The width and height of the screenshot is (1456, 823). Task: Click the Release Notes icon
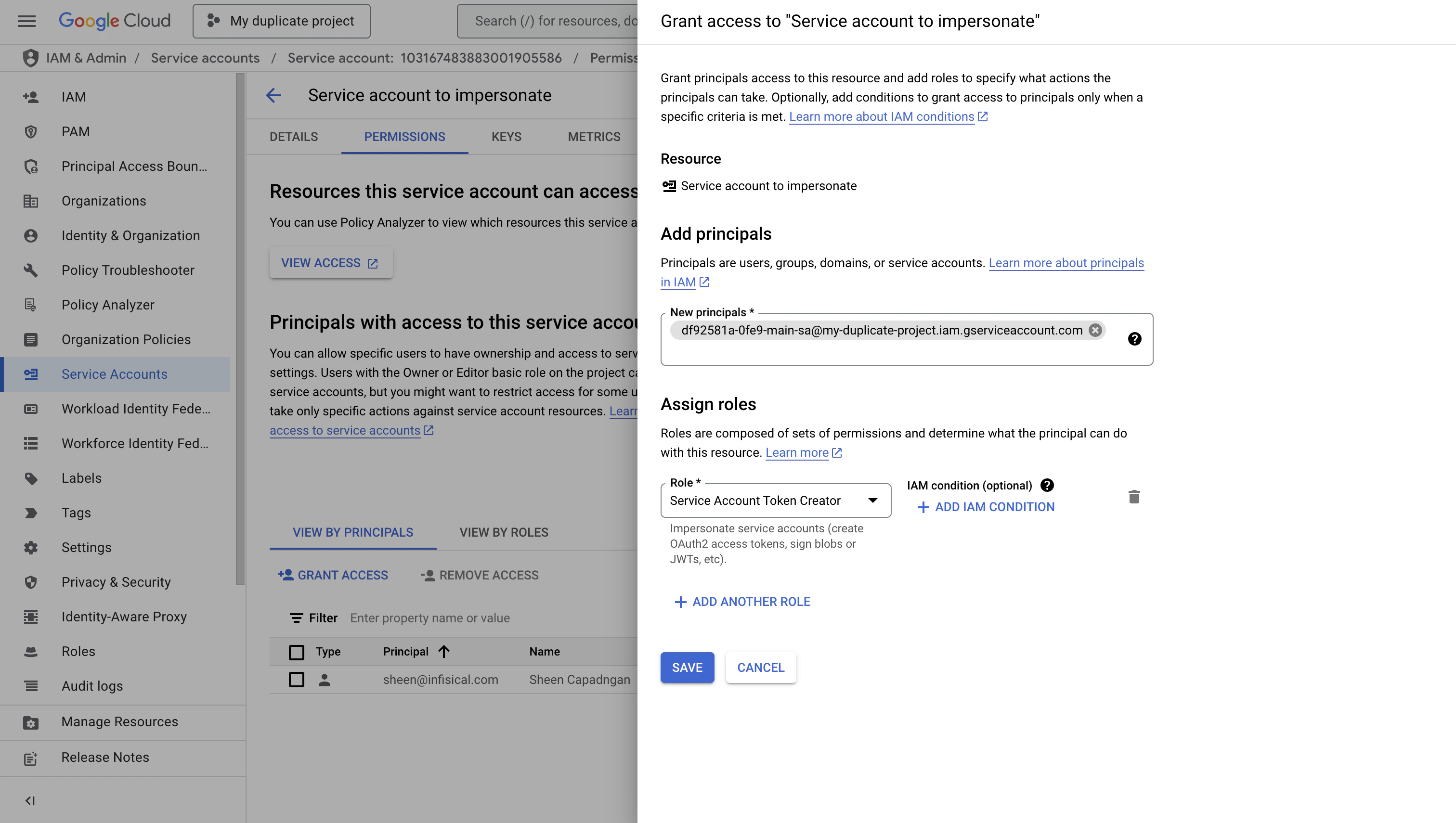point(31,758)
